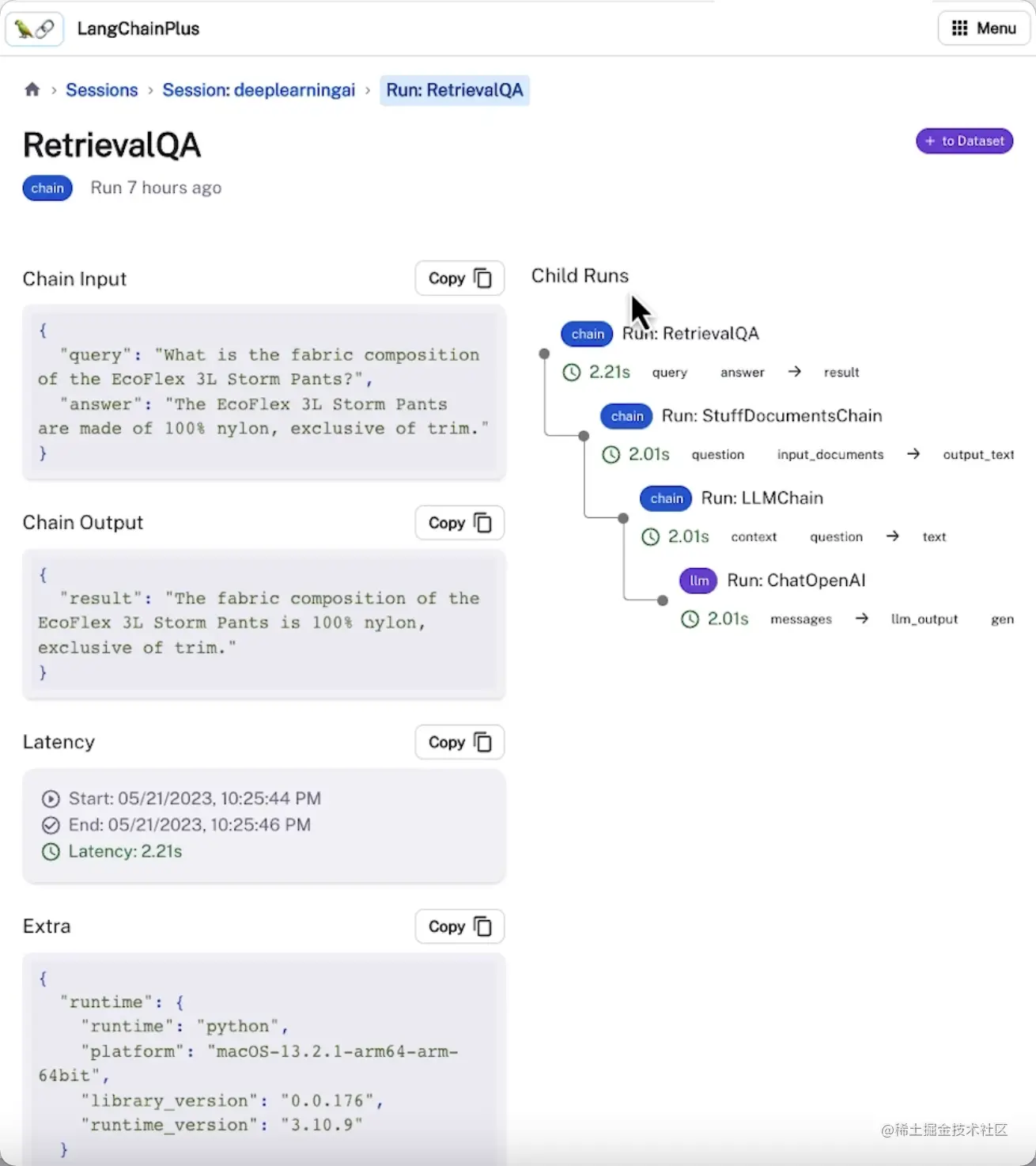The height and width of the screenshot is (1166, 1036).
Task: Open the Menu grid button
Action: pyautogui.click(x=984, y=28)
